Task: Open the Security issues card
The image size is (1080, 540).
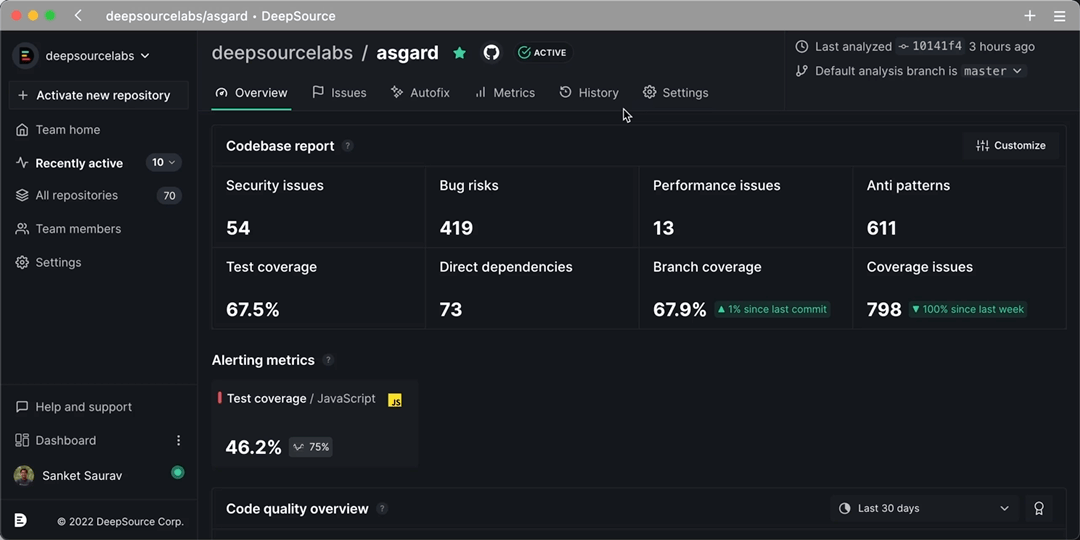Action: [318, 207]
